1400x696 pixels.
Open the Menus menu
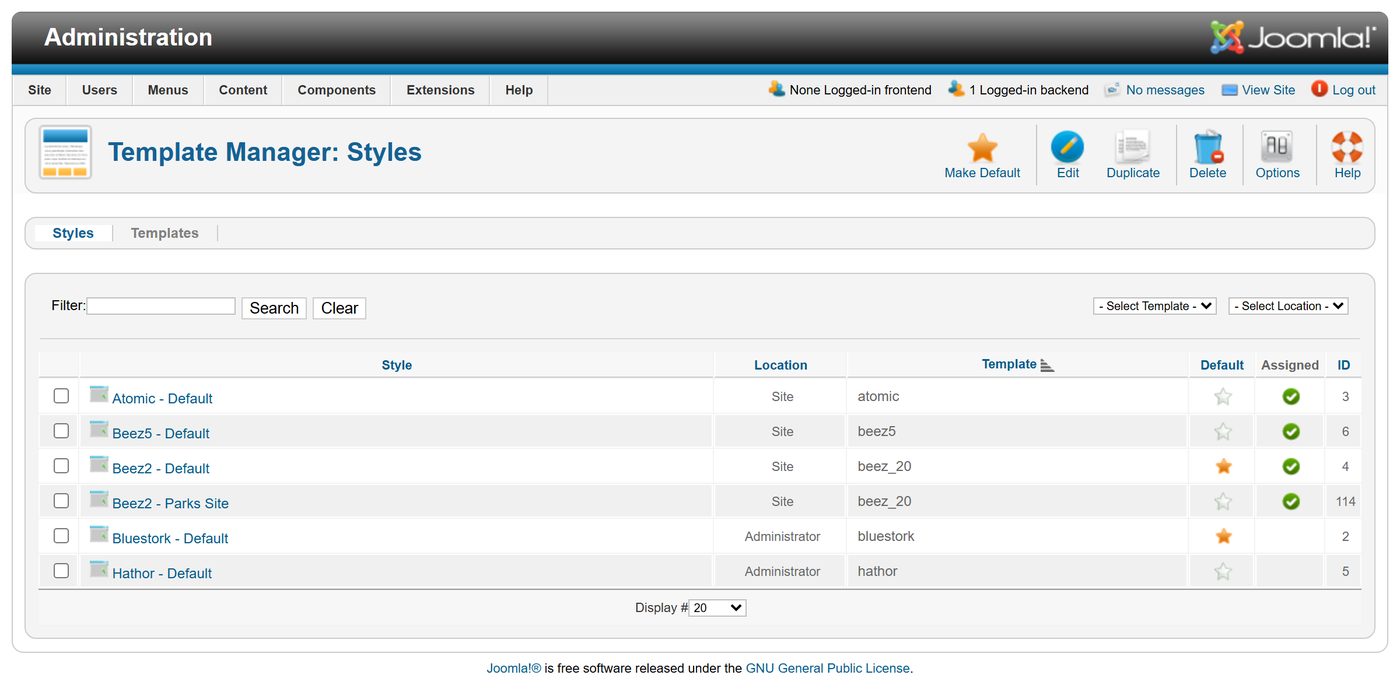[168, 90]
